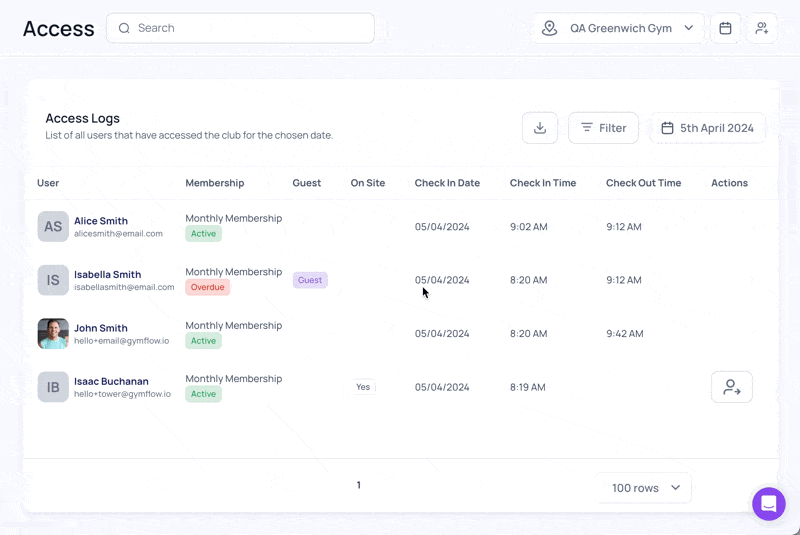The height and width of the screenshot is (535, 800).
Task: Go to page 1 in pagination
Action: tap(359, 485)
